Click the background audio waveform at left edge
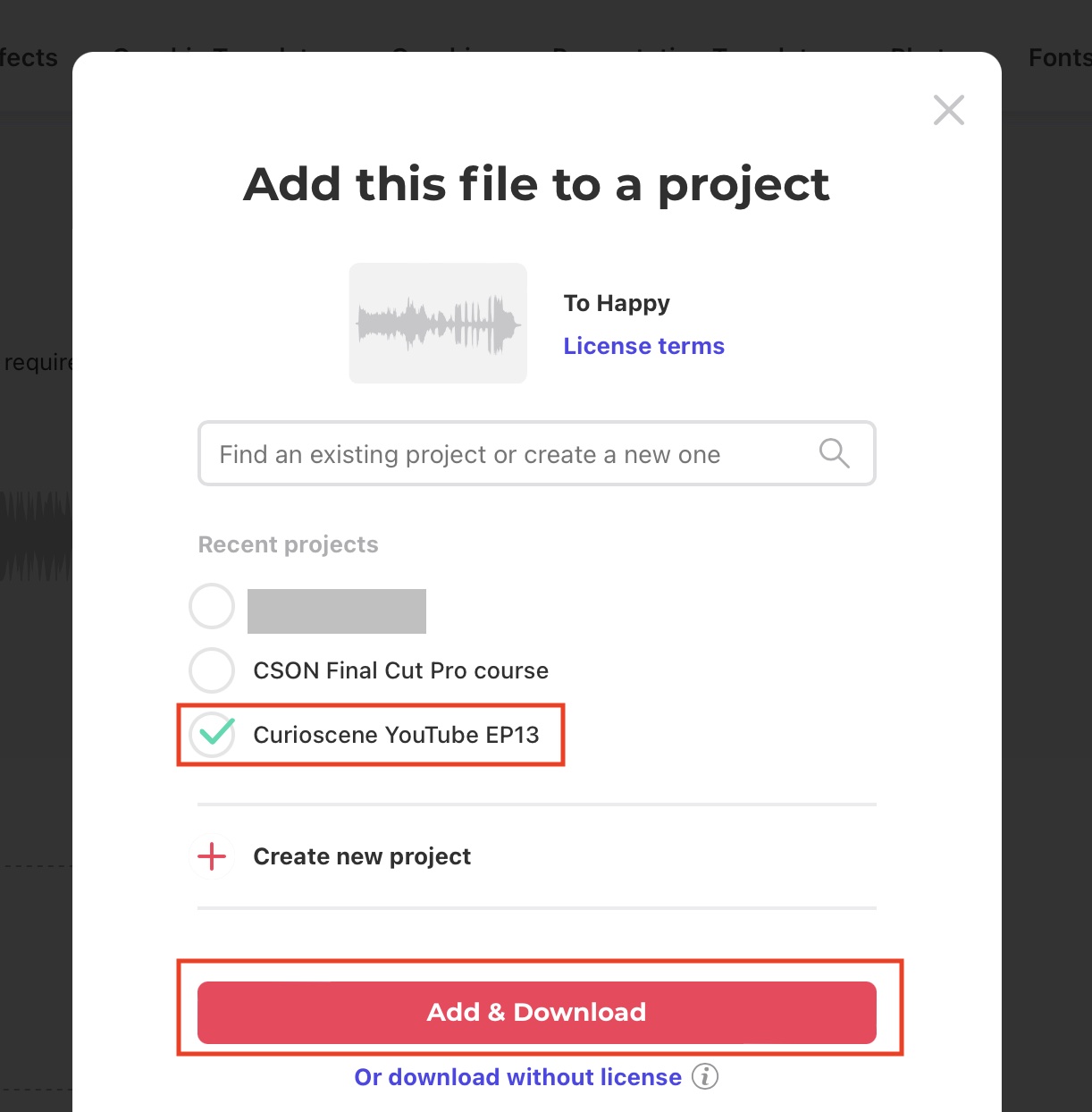Image resolution: width=1092 pixels, height=1112 pixels. pyautogui.click(x=36, y=536)
